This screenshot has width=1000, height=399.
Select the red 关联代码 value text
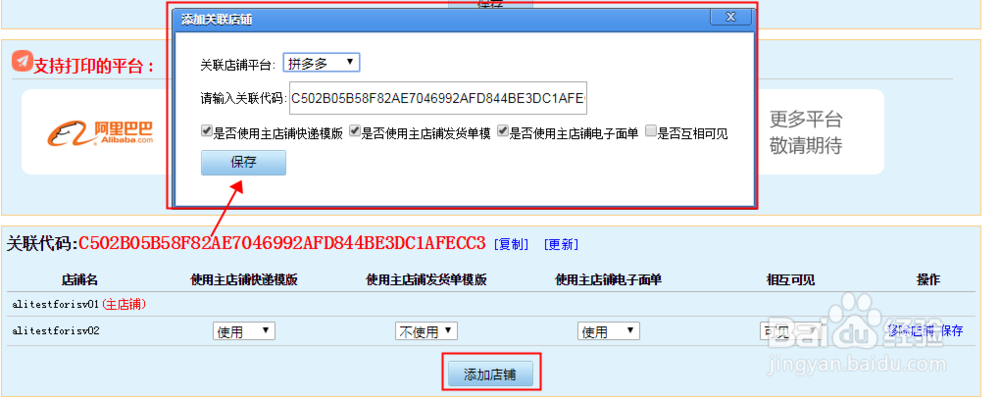pos(283,243)
